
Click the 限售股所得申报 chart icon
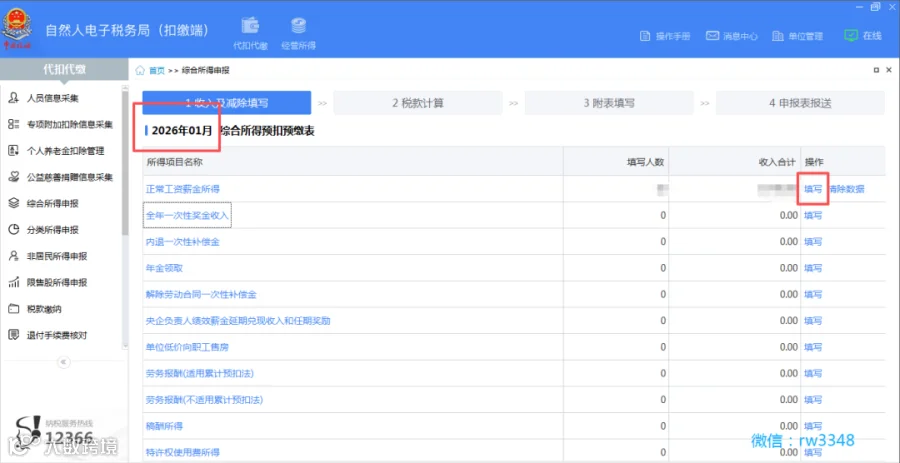(x=14, y=282)
